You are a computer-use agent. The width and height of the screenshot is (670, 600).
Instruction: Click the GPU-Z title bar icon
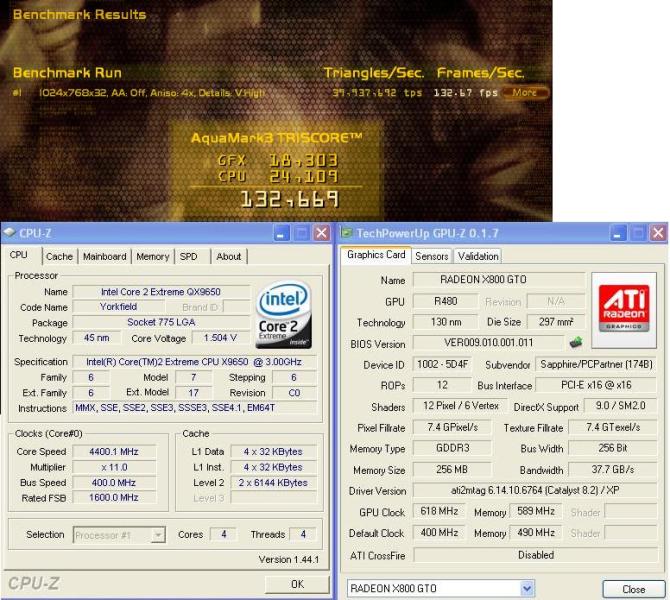click(346, 233)
